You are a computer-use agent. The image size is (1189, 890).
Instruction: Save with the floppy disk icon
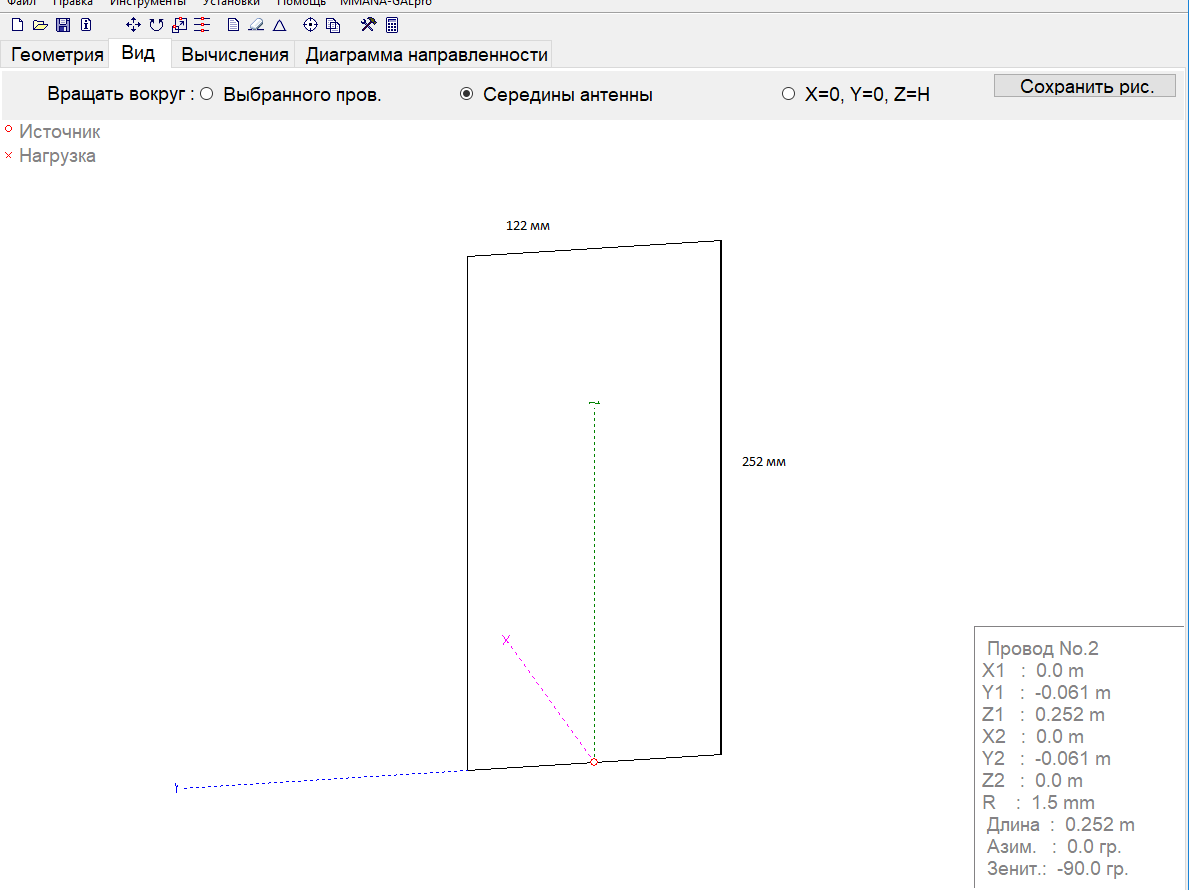pos(63,25)
